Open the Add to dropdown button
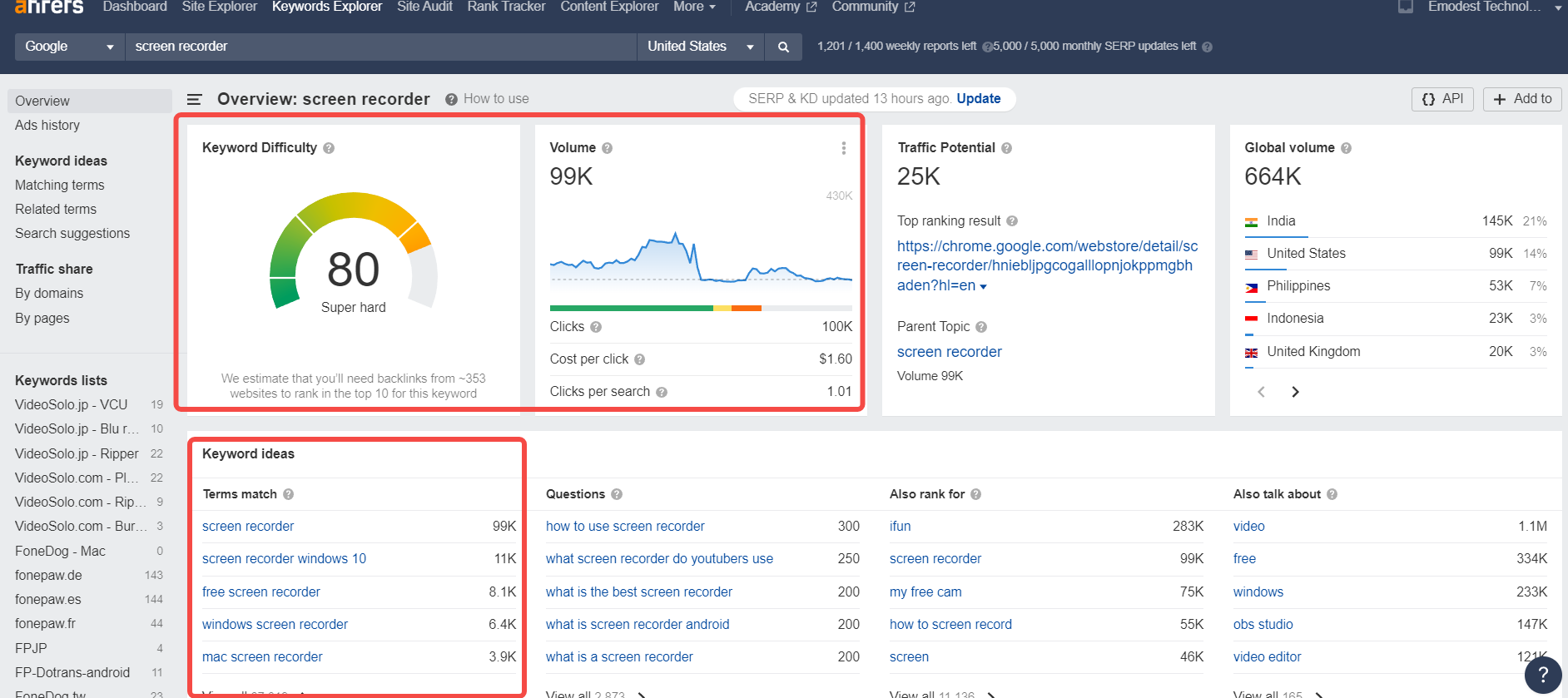 pyautogui.click(x=1522, y=99)
